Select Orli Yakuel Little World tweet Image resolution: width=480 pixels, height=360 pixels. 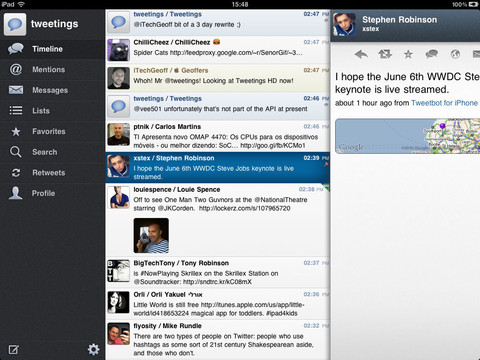click(218, 304)
